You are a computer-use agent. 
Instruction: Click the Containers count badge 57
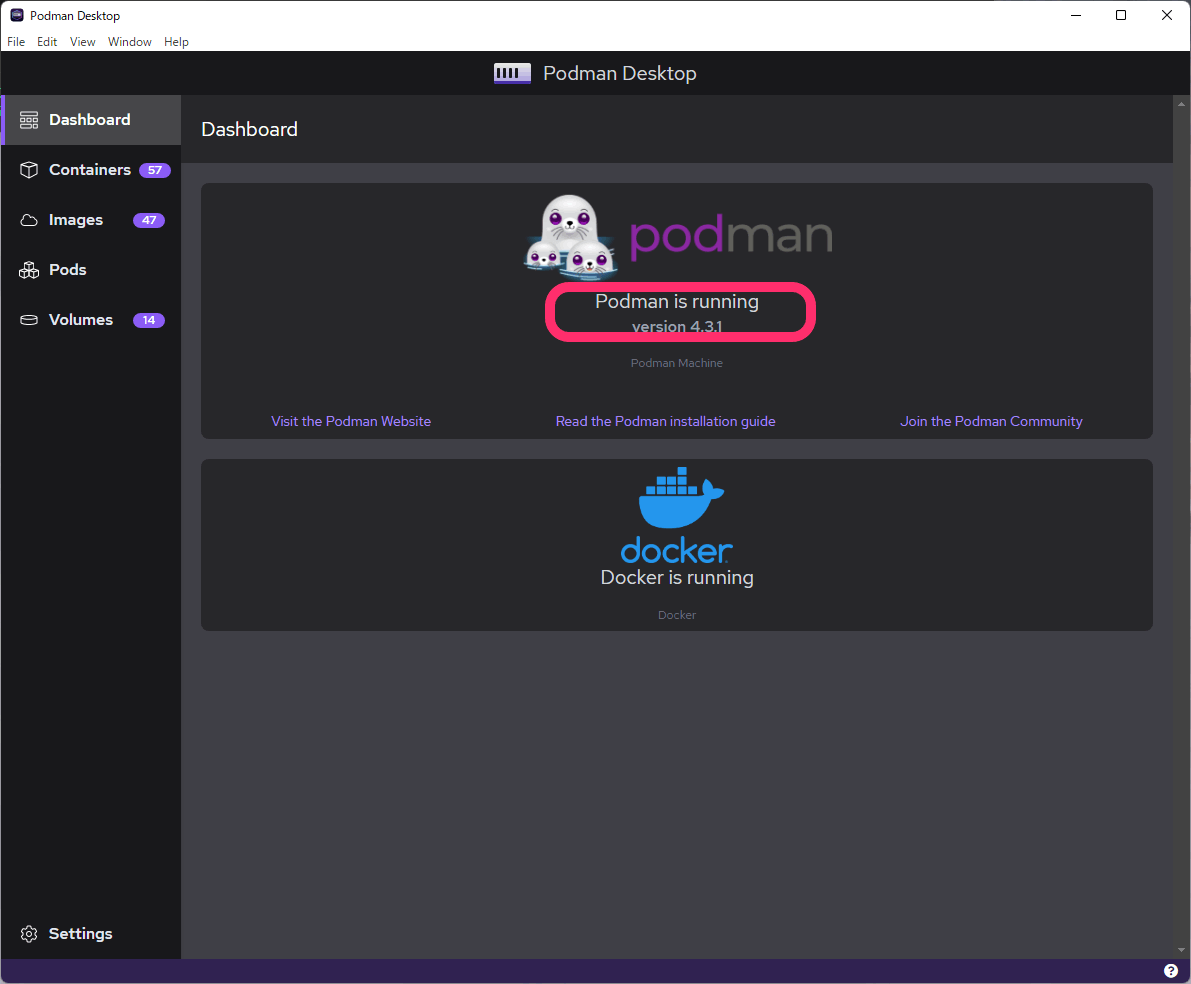(155, 170)
